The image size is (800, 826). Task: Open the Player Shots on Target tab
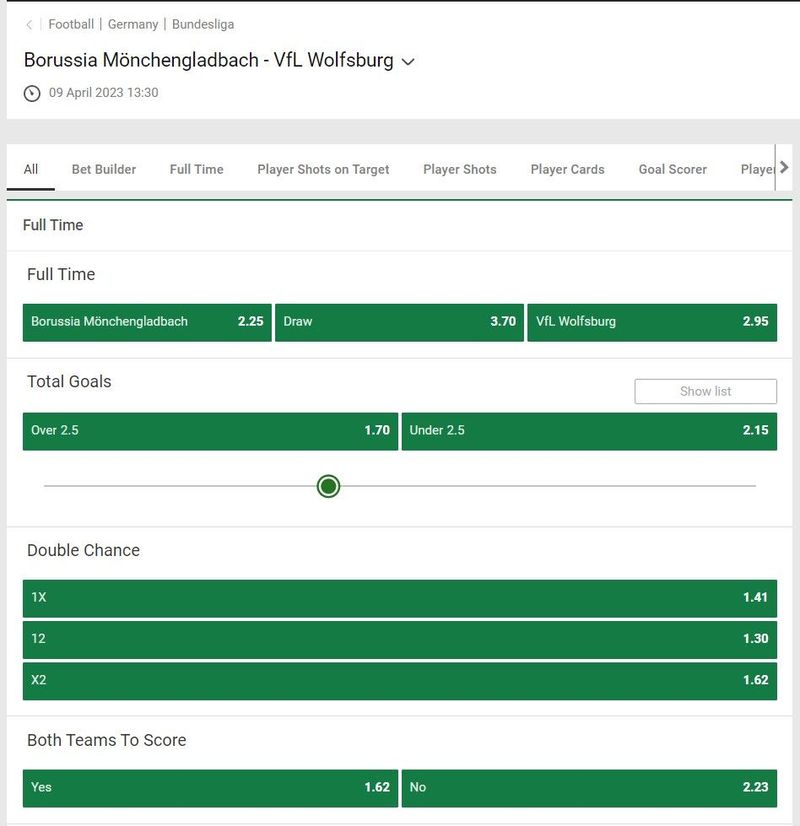coord(323,169)
